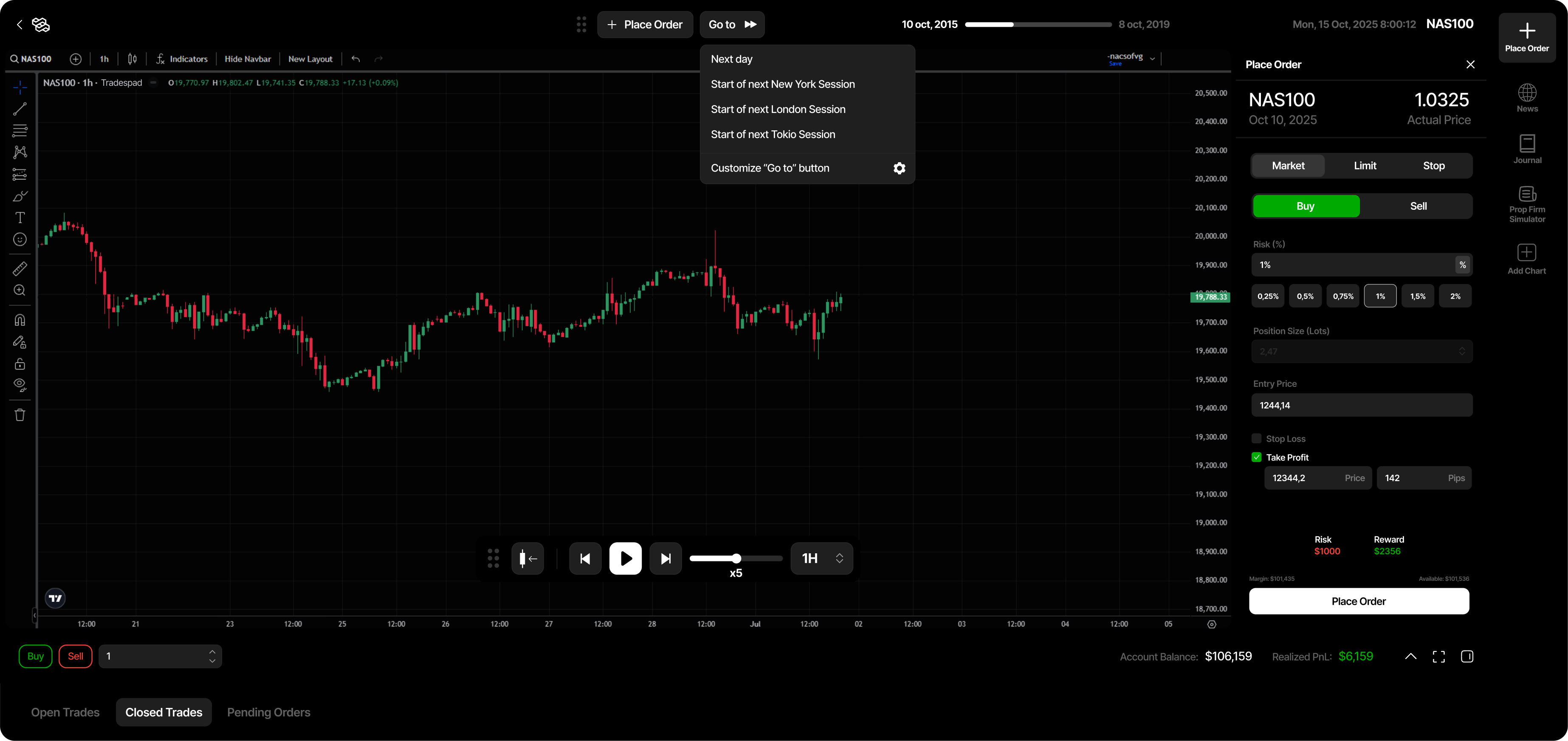
Task: Activate the zoom in tool
Action: [x=20, y=290]
